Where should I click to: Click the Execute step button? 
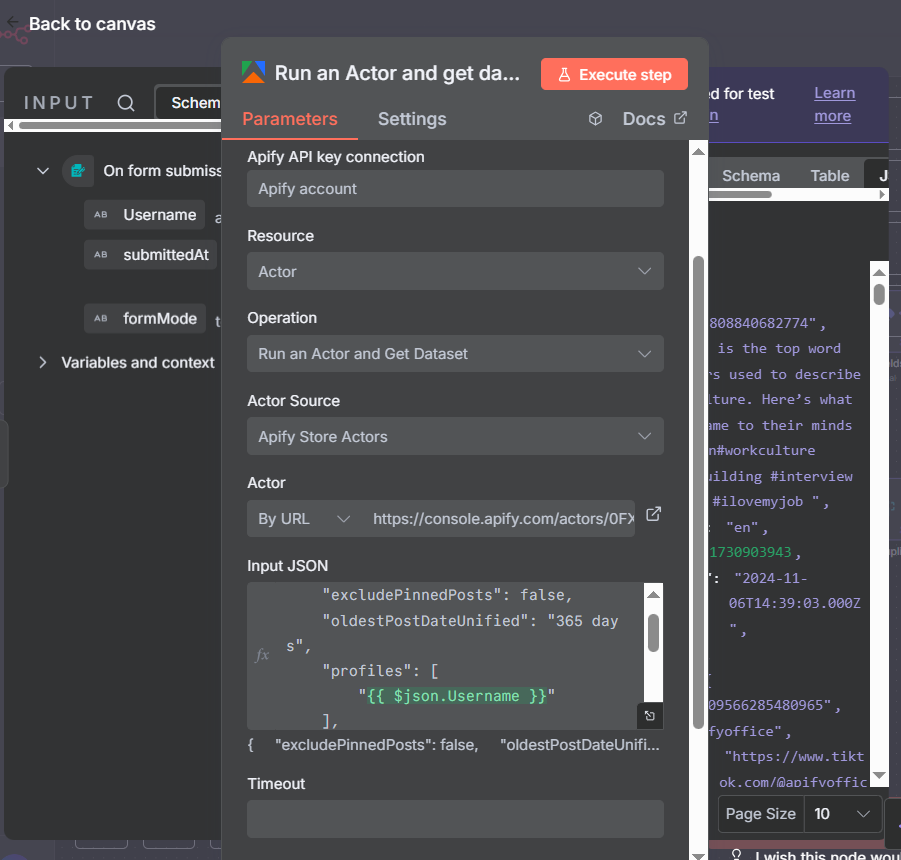614,74
